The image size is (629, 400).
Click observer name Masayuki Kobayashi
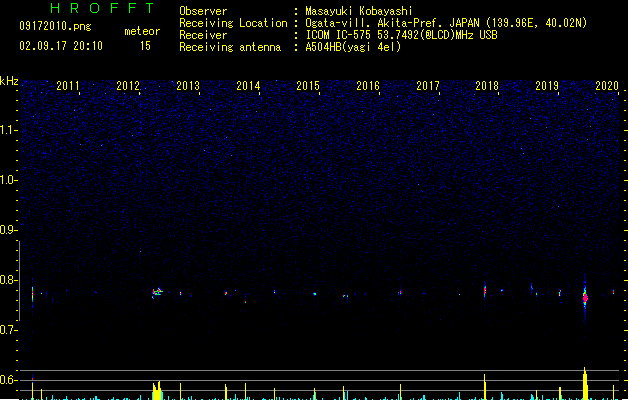pyautogui.click(x=359, y=11)
